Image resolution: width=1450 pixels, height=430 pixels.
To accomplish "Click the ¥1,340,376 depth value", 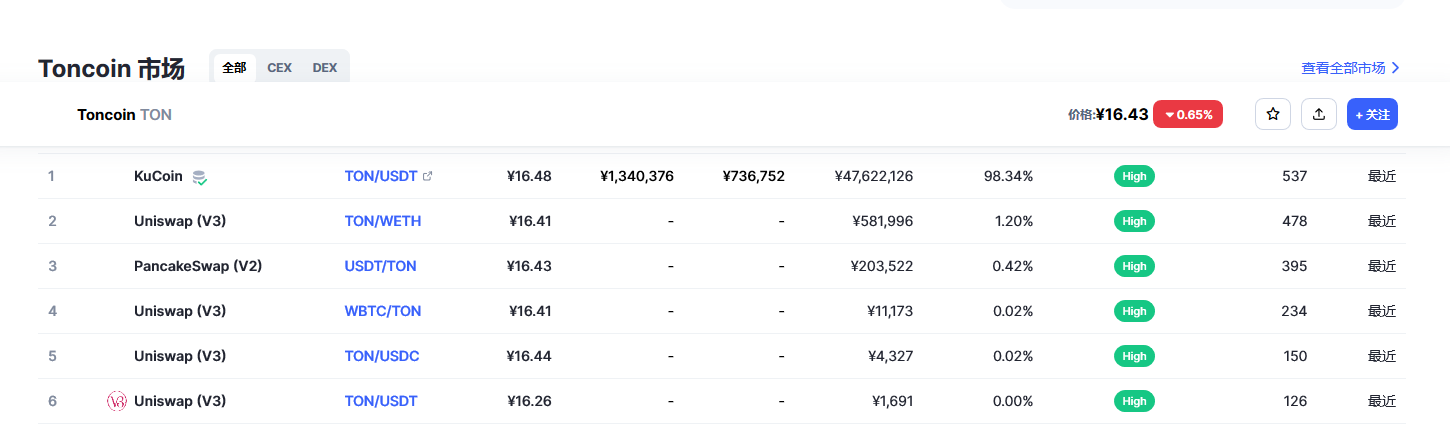I will point(637,176).
